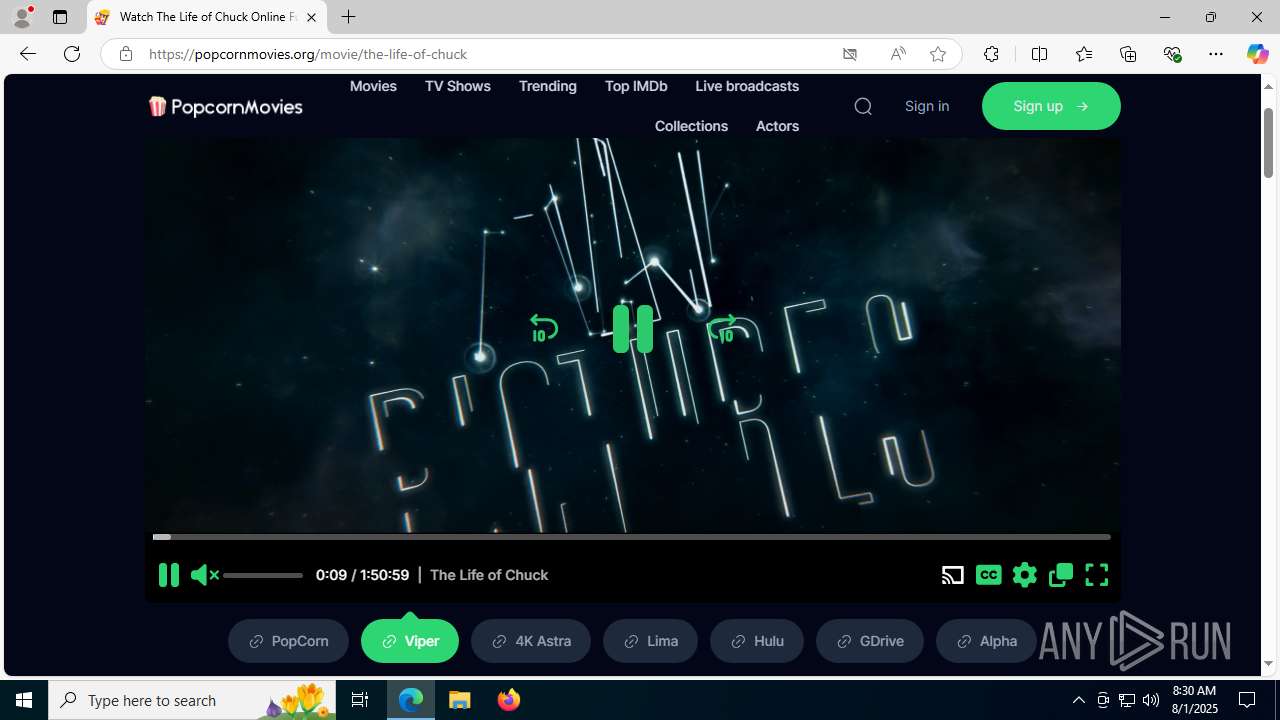Enter fullscreen mode
Screen dimensions: 1280x720
pos(1097,575)
